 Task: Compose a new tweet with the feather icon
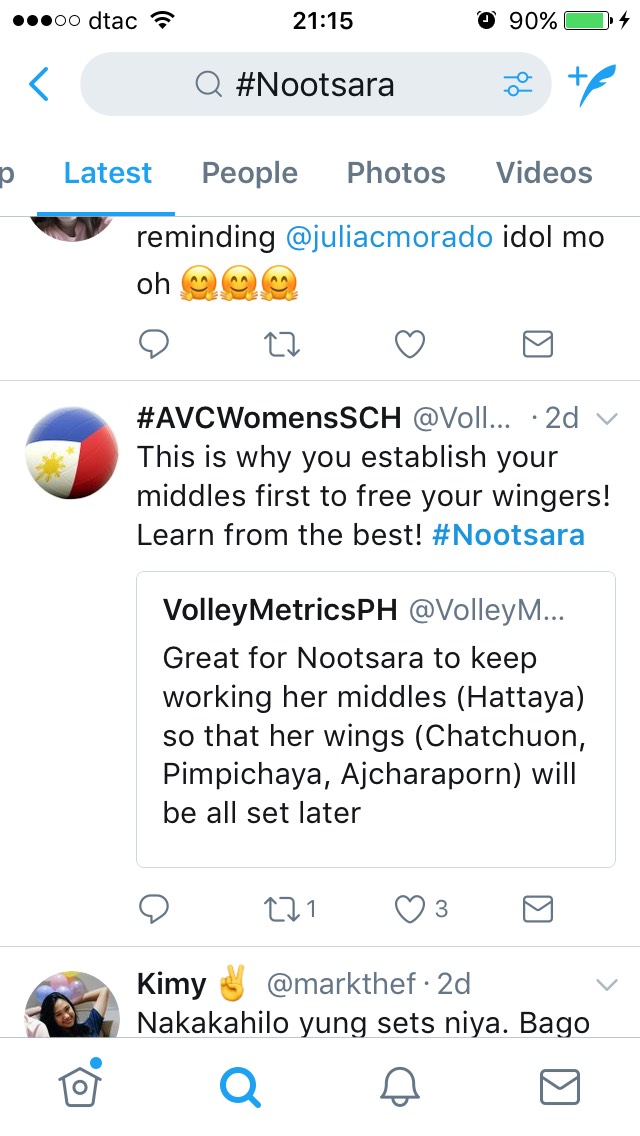click(x=591, y=84)
